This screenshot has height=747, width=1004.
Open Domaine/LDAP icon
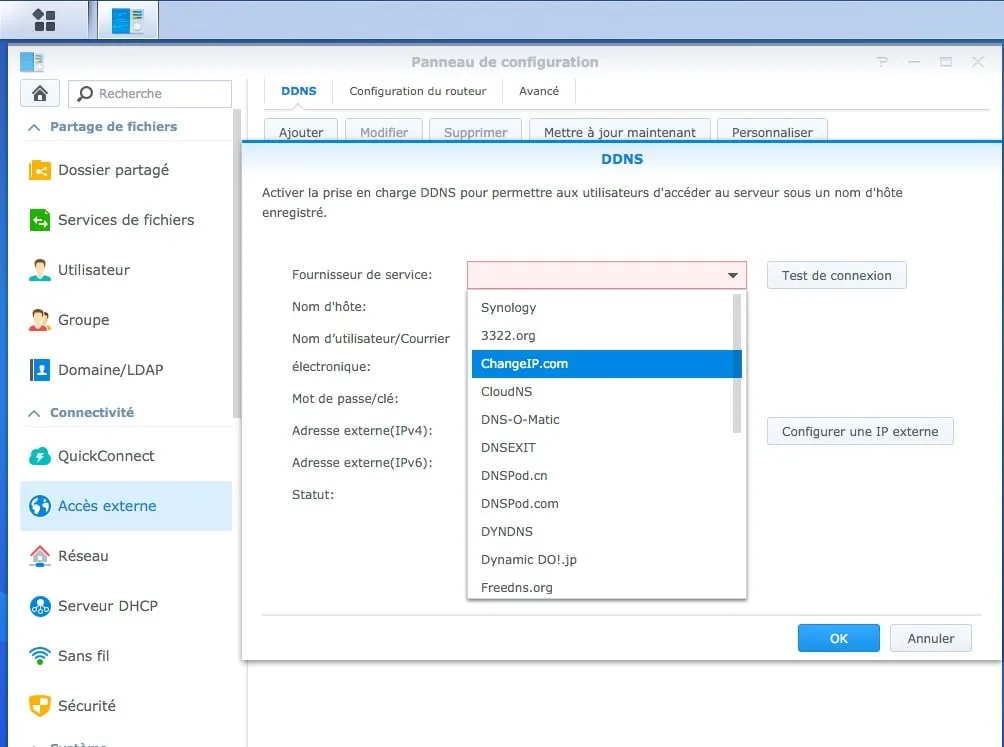click(40, 370)
